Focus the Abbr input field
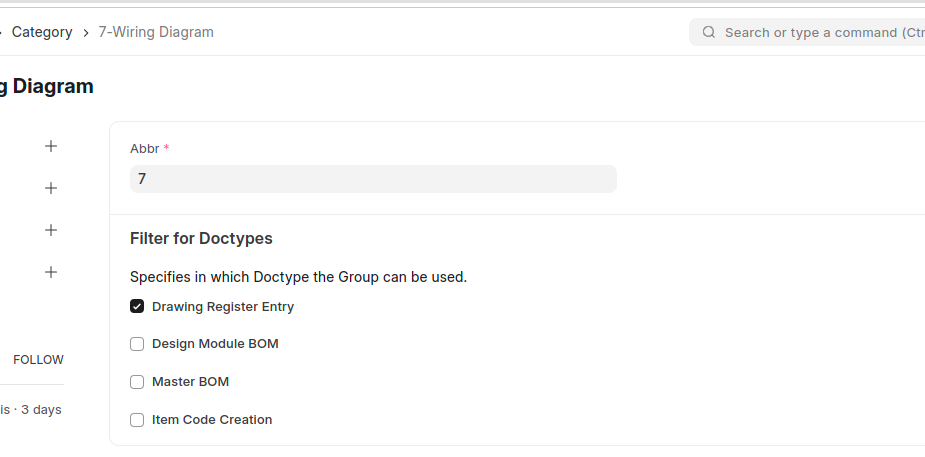This screenshot has height=457, width=925. 373,179
